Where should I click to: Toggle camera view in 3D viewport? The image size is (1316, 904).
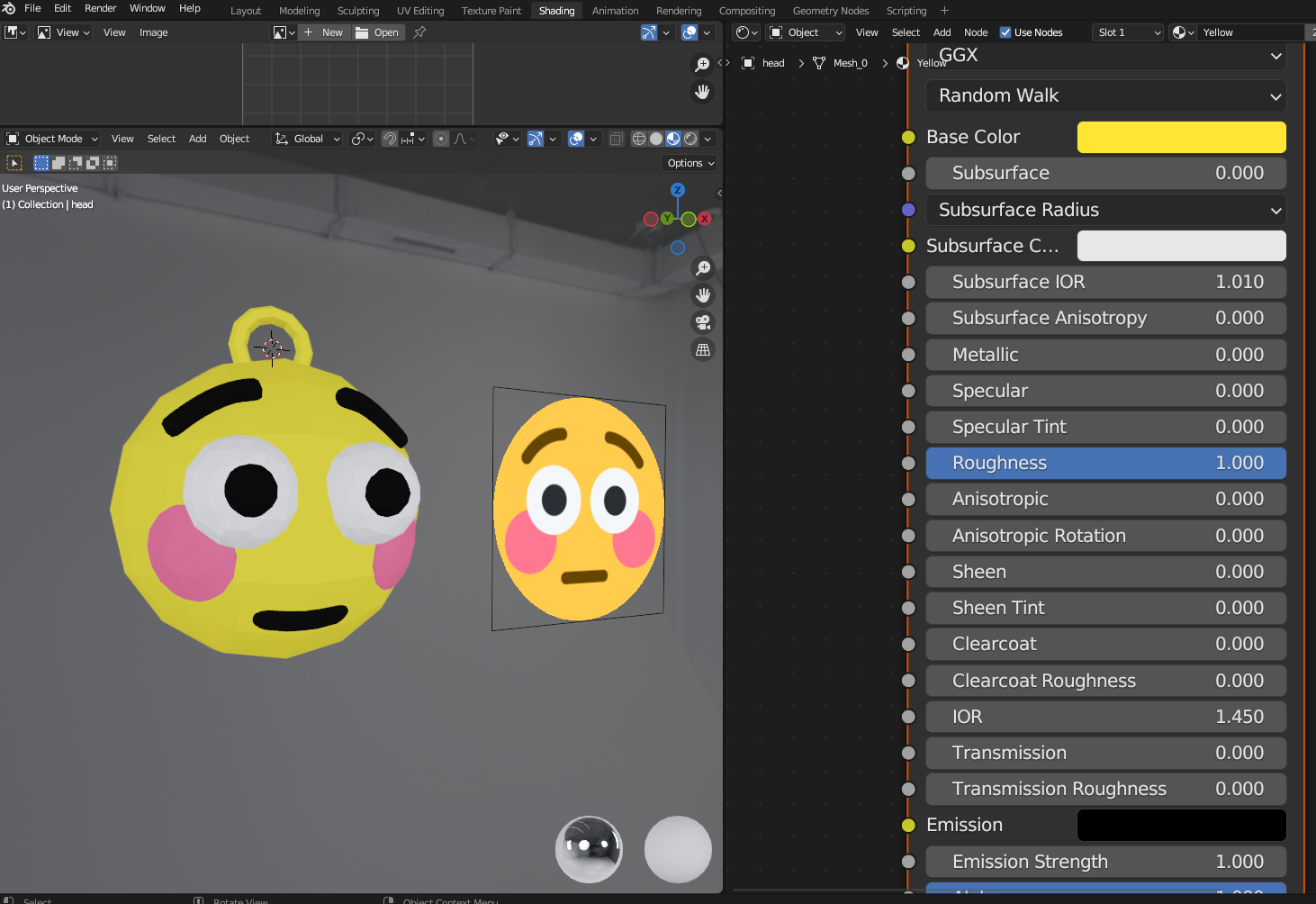pyautogui.click(x=703, y=322)
